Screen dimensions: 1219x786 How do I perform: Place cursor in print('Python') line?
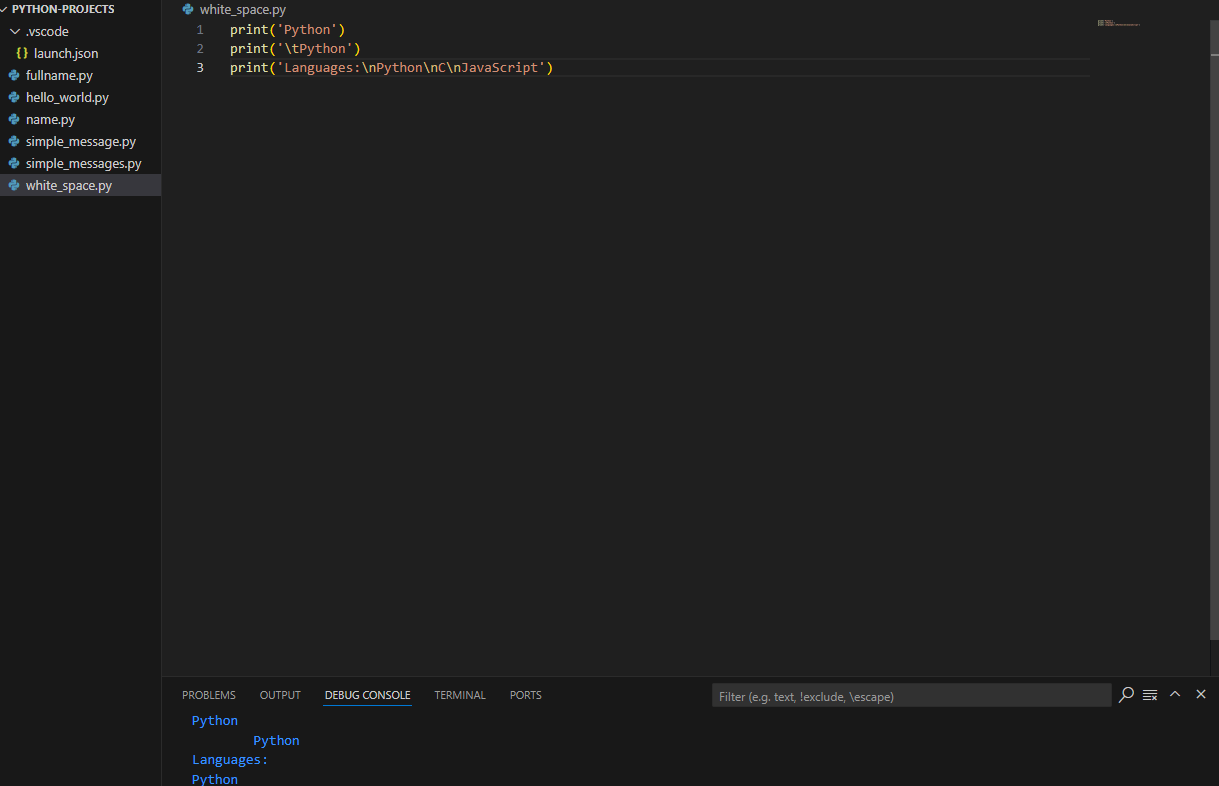[287, 30]
